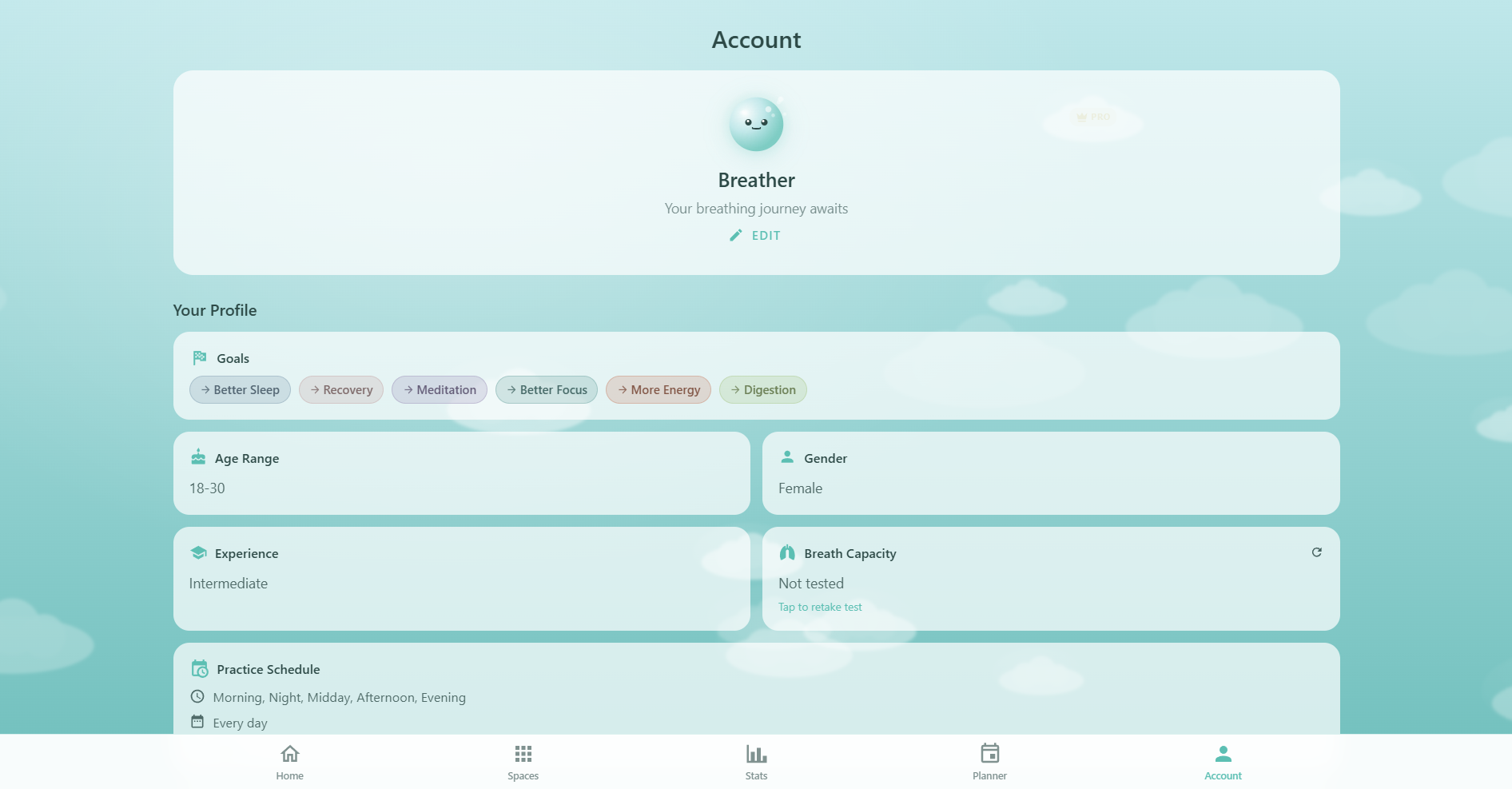Toggle the More Energy goal chip

(x=658, y=389)
